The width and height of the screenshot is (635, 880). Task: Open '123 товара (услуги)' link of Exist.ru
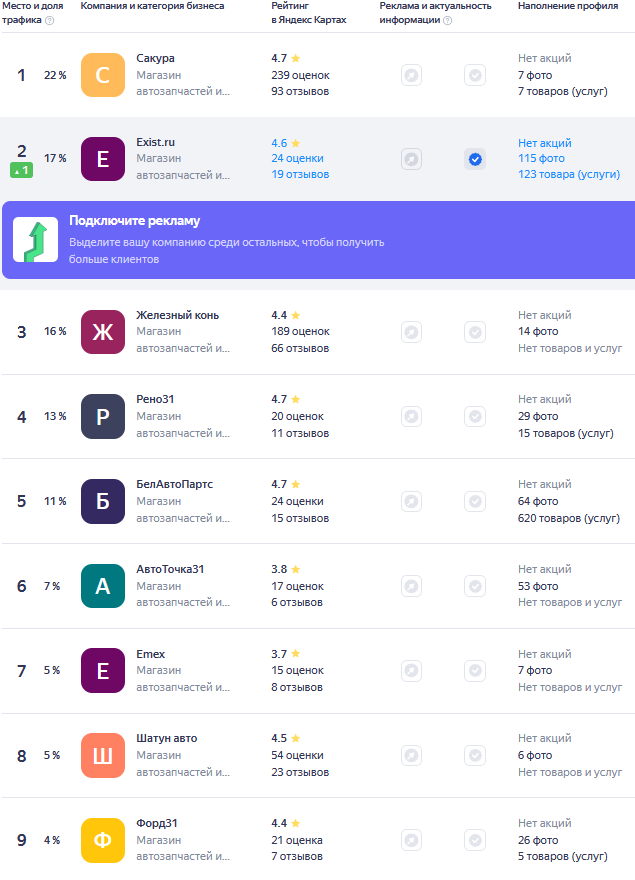(x=568, y=175)
